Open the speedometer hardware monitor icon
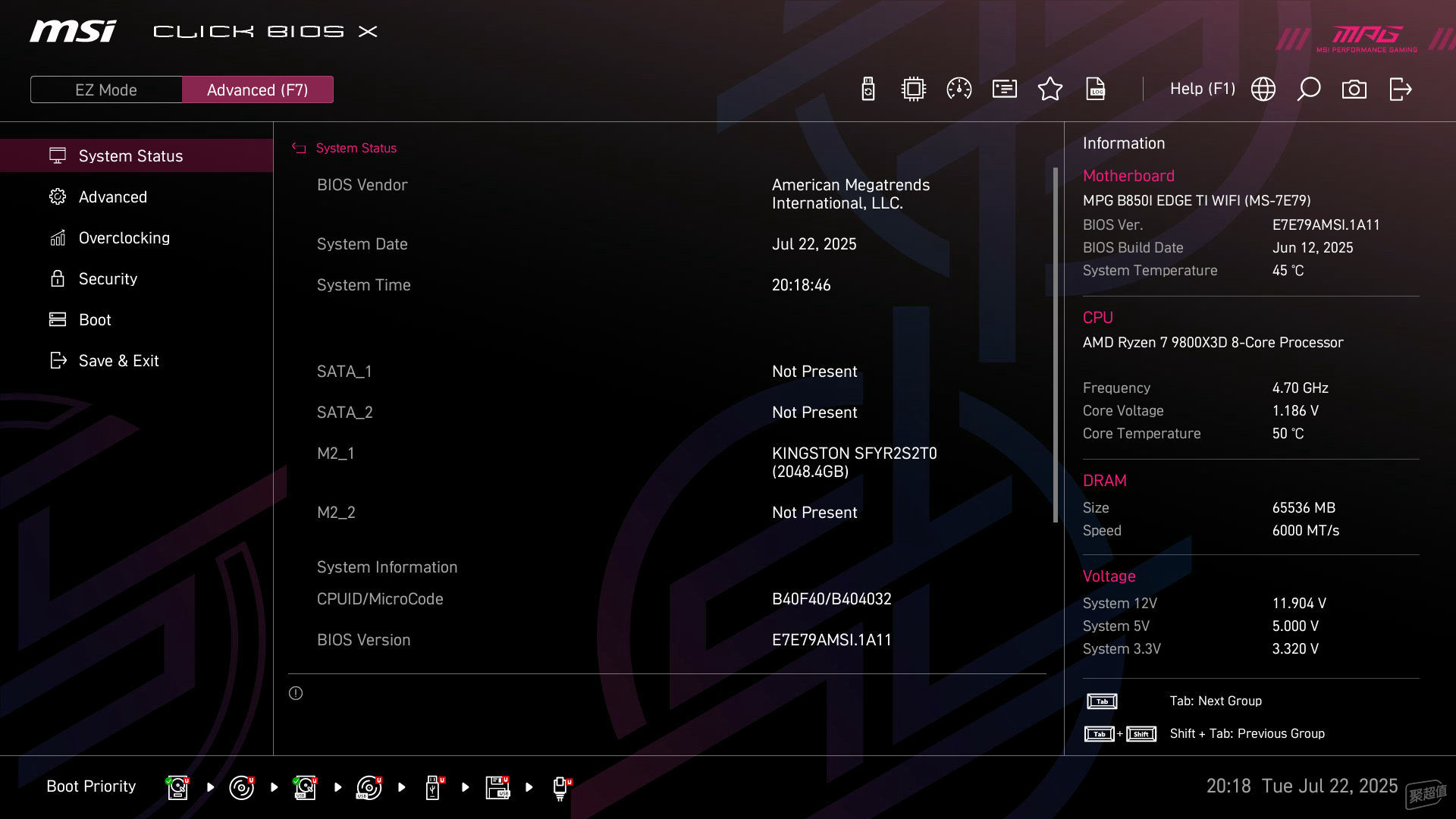Viewport: 1456px width, 819px height. coord(959,89)
